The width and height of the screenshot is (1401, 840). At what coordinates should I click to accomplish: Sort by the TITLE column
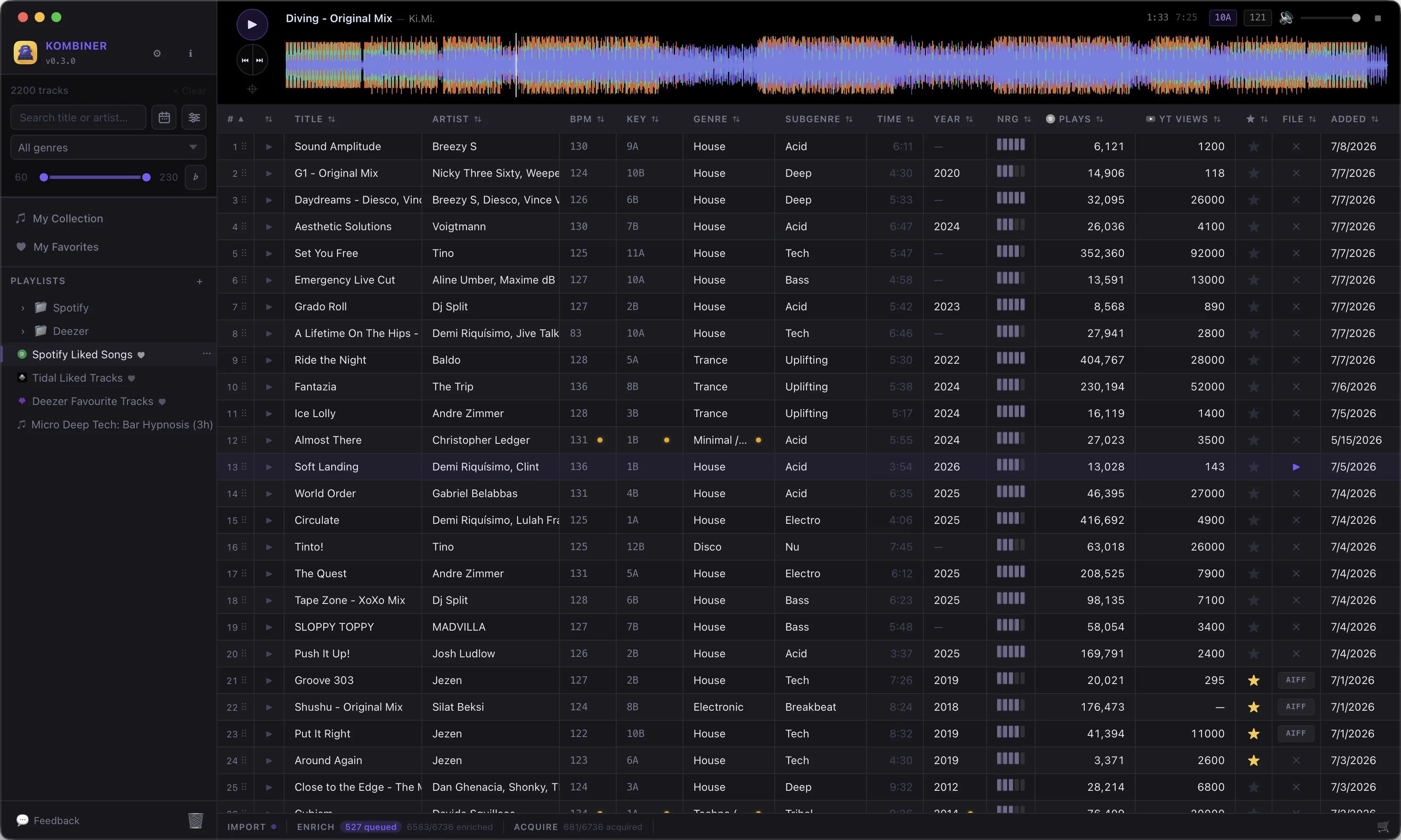[x=315, y=119]
